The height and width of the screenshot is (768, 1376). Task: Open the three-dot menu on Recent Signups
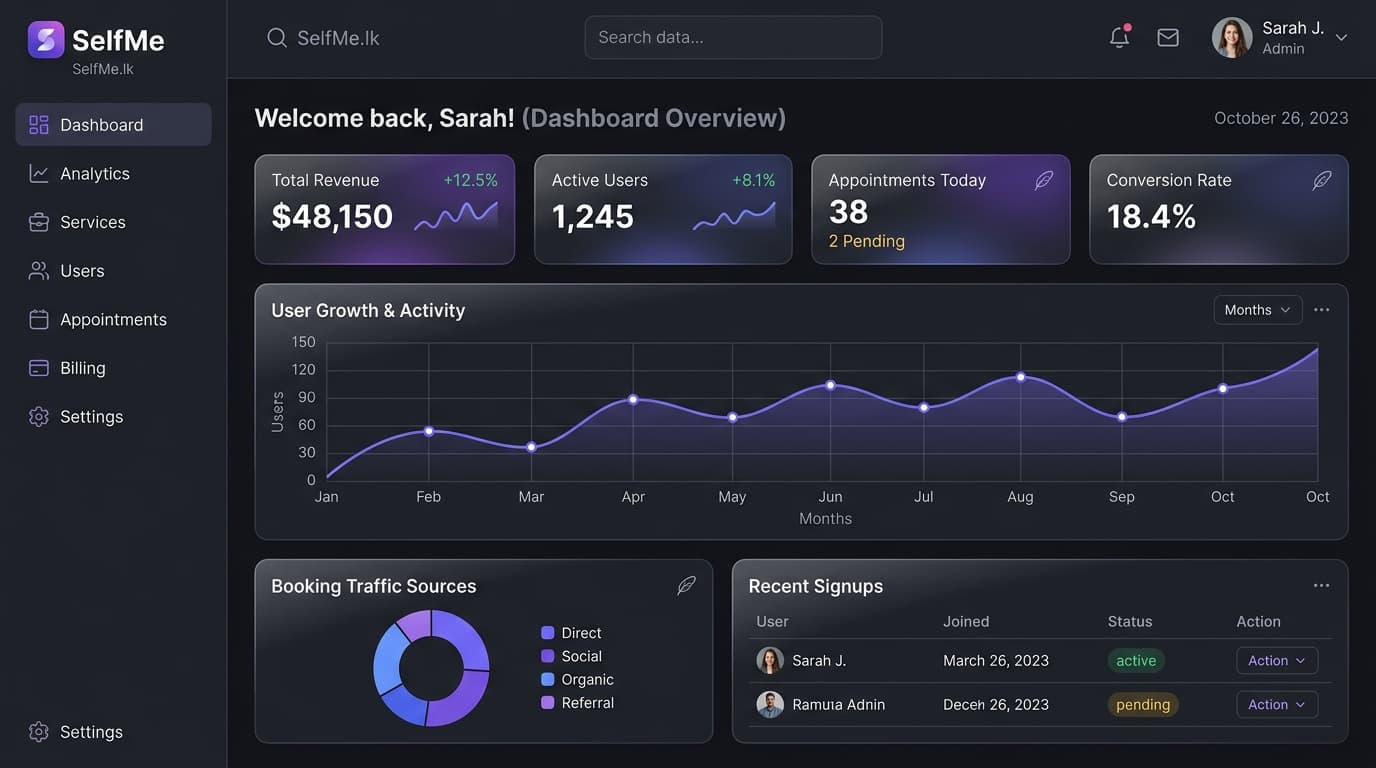click(x=1322, y=586)
